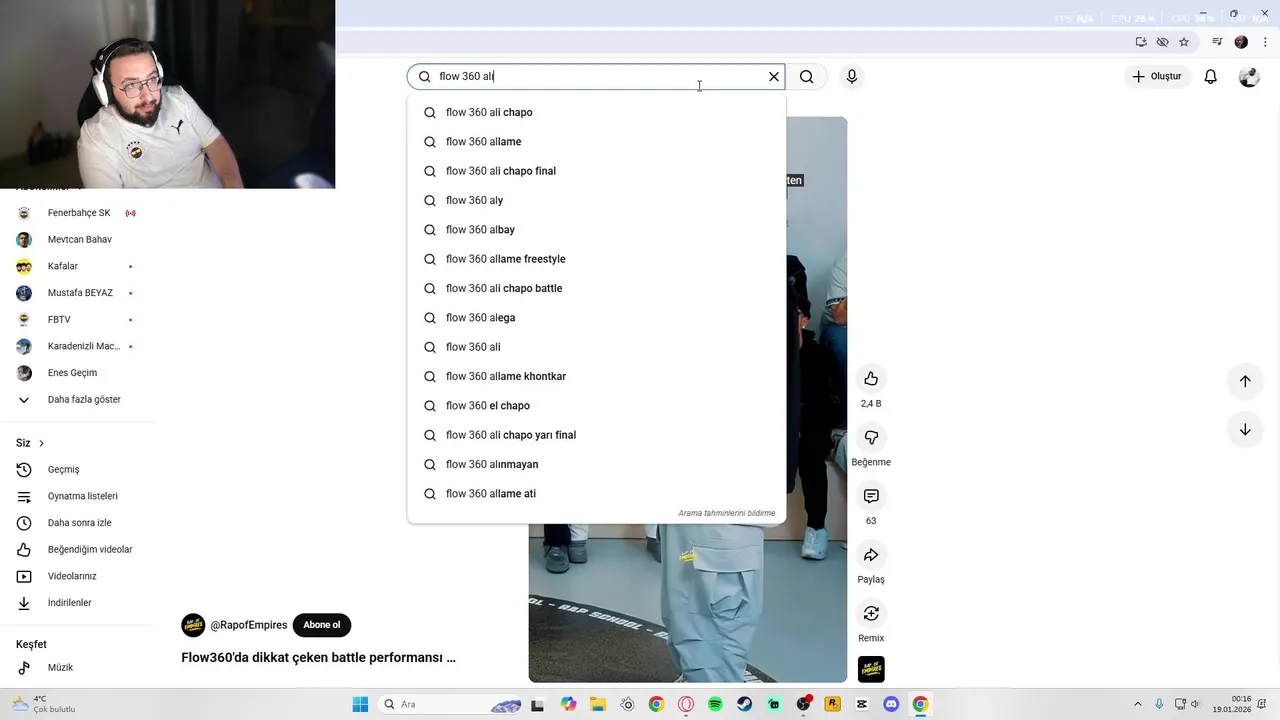Choose suggestion "flow 360 ali chapo battle"

coord(596,289)
